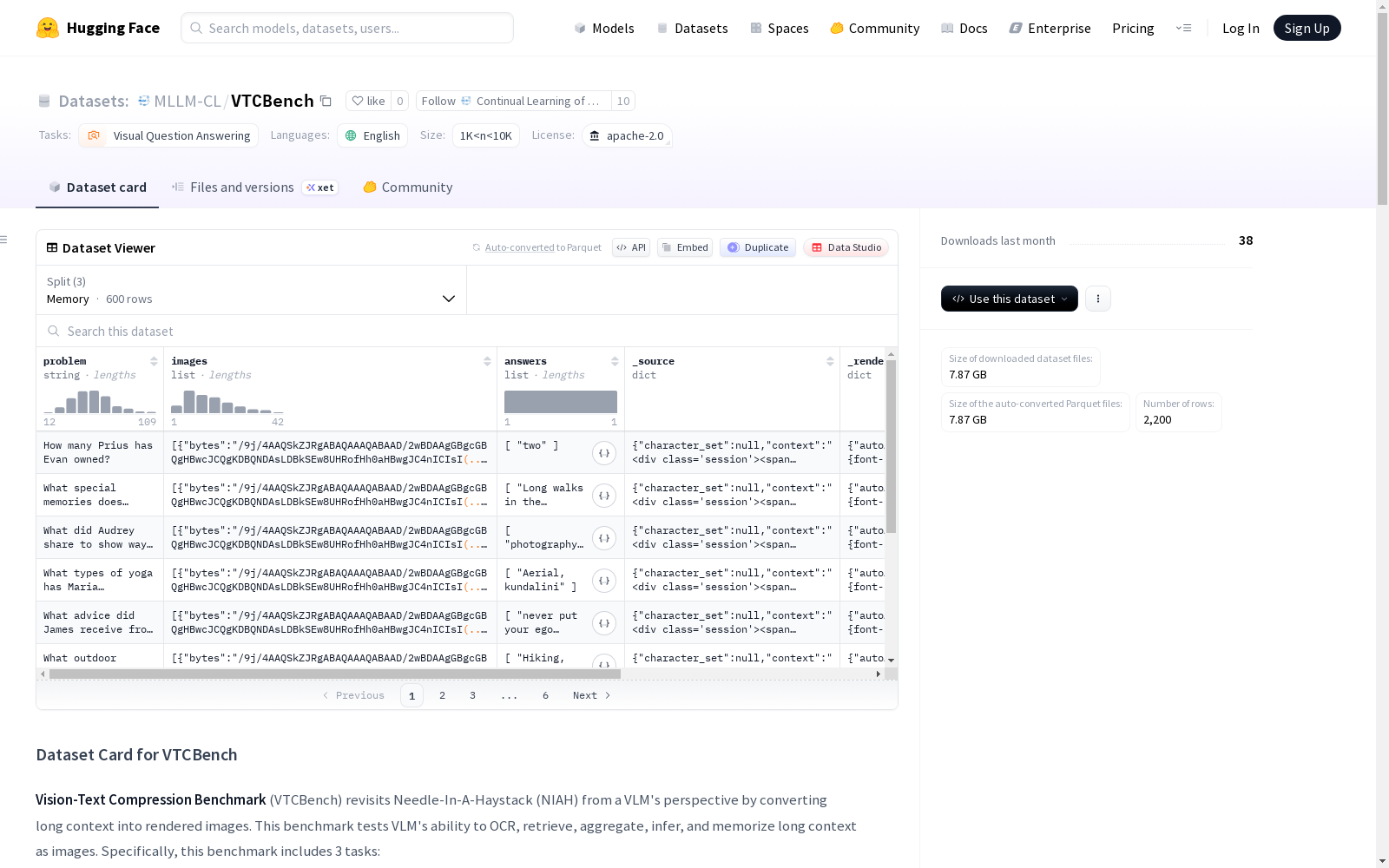Expand JSON for the "Aerial, kundalini" answer cell
Screen dimensions: 1389x868
[x=604, y=581]
